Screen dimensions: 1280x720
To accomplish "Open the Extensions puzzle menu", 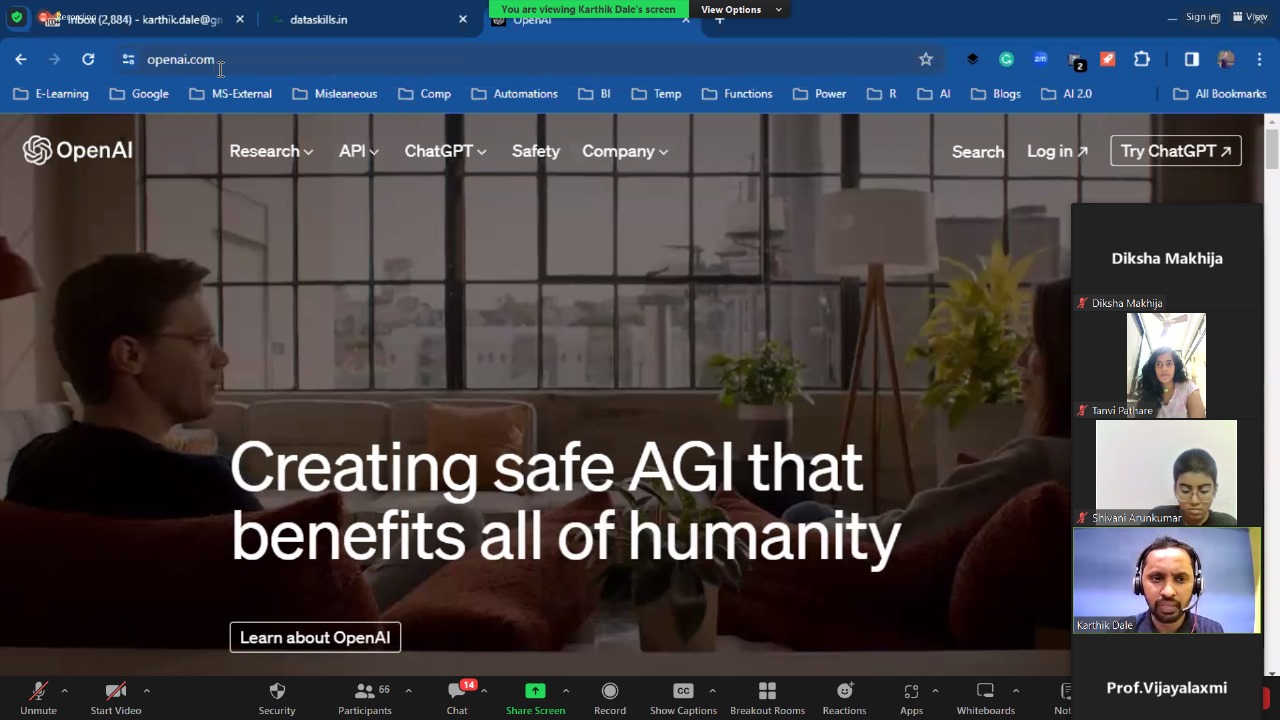I will point(1142,59).
